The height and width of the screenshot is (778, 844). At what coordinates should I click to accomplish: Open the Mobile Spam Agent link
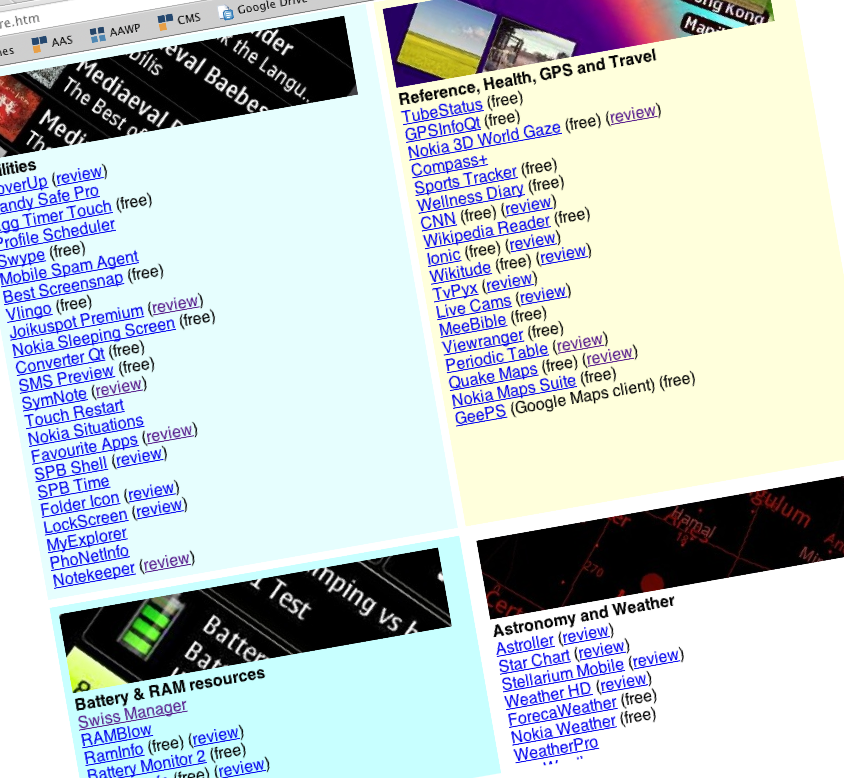[x=69, y=269]
